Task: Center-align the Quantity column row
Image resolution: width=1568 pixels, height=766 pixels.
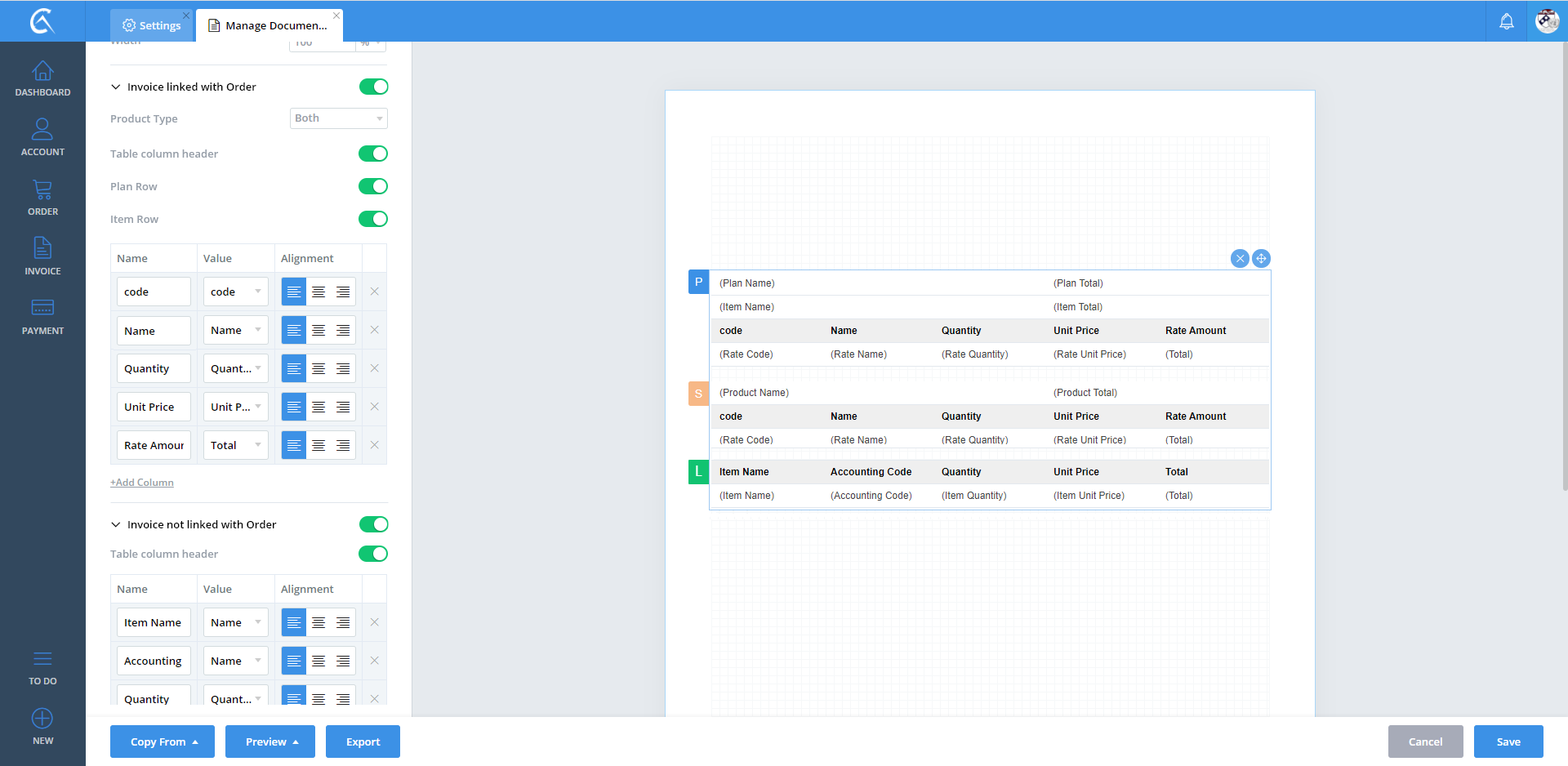Action: (318, 368)
